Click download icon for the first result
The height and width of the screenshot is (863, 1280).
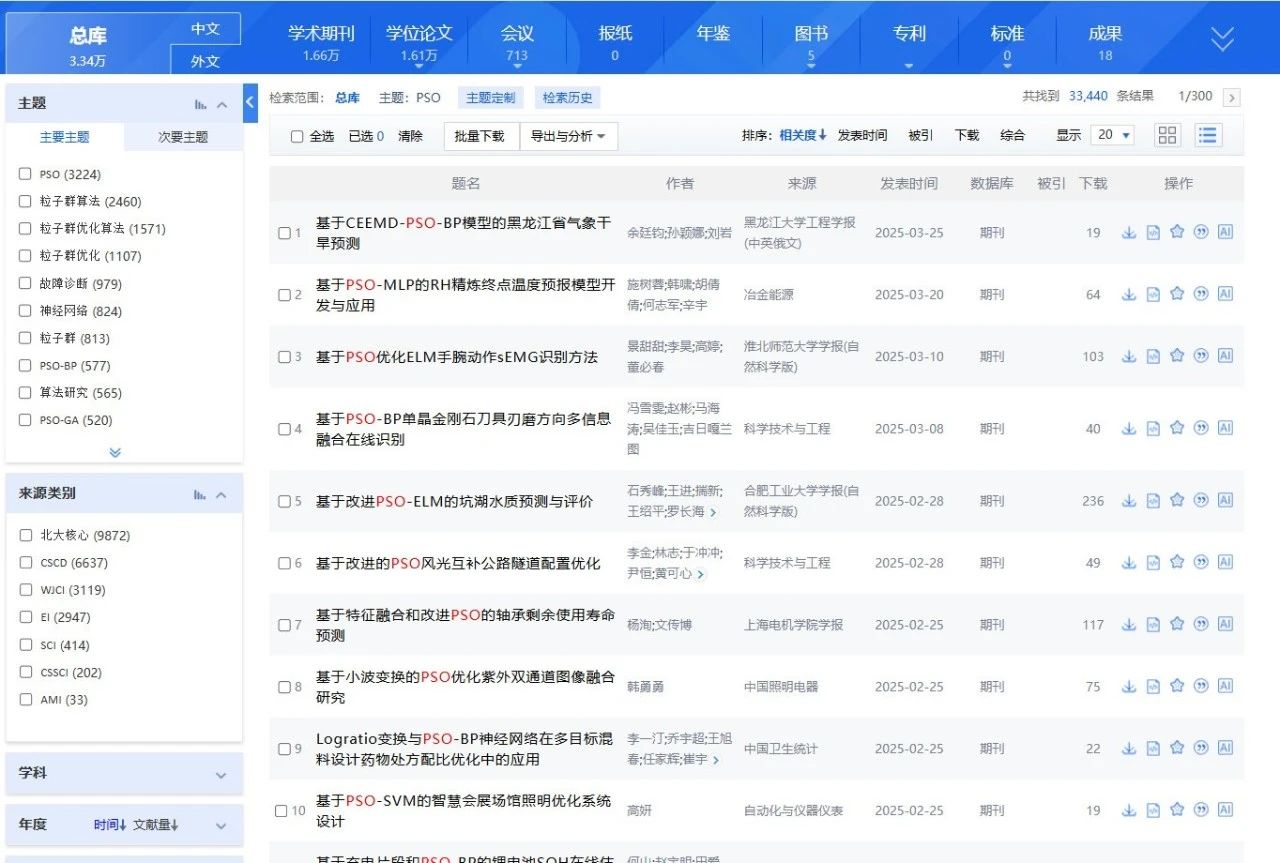(1129, 233)
